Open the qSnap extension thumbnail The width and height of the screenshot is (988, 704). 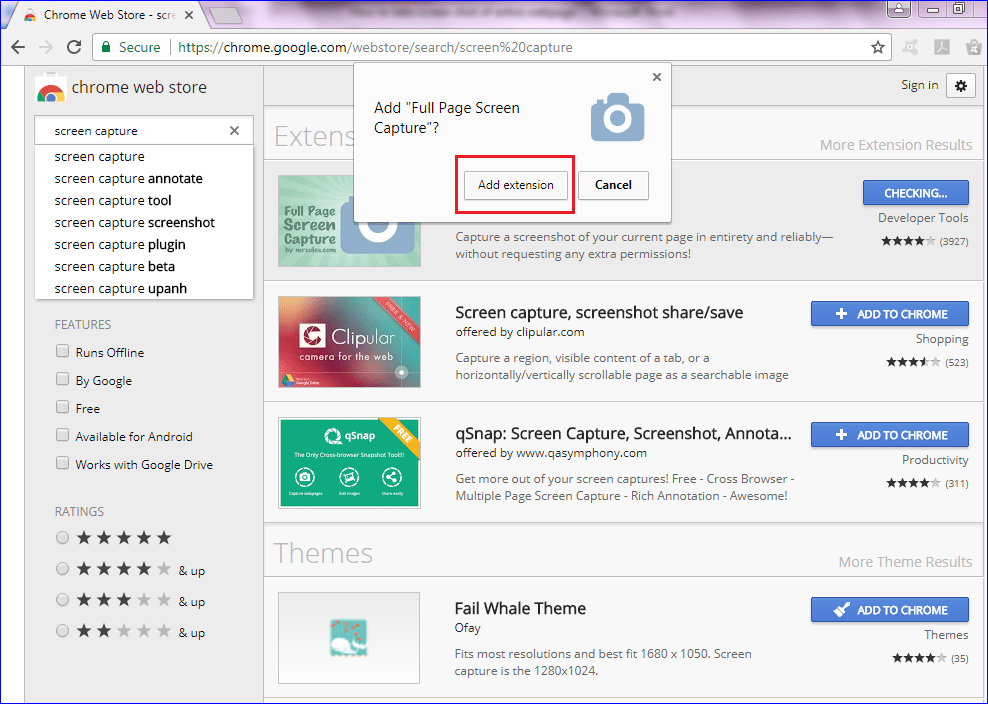[349, 463]
